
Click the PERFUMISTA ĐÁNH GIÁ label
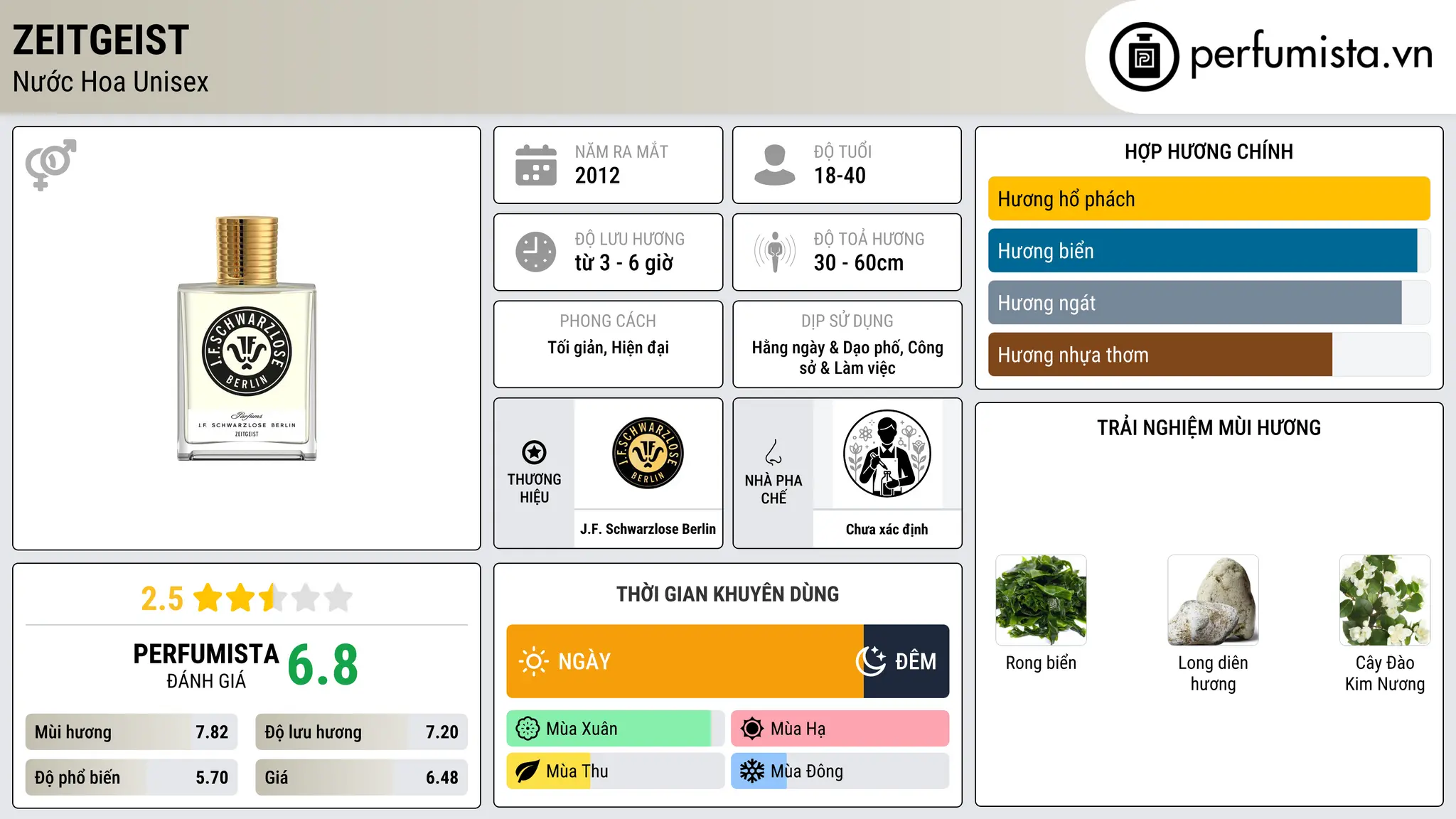click(x=206, y=665)
